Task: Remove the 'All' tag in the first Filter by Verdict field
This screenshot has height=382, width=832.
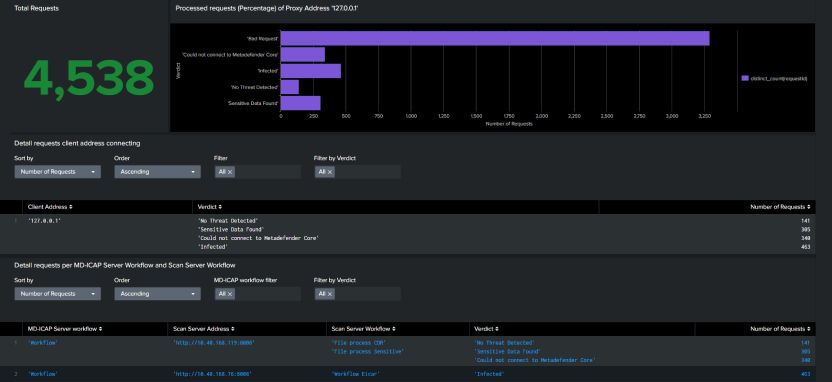Action: point(330,172)
